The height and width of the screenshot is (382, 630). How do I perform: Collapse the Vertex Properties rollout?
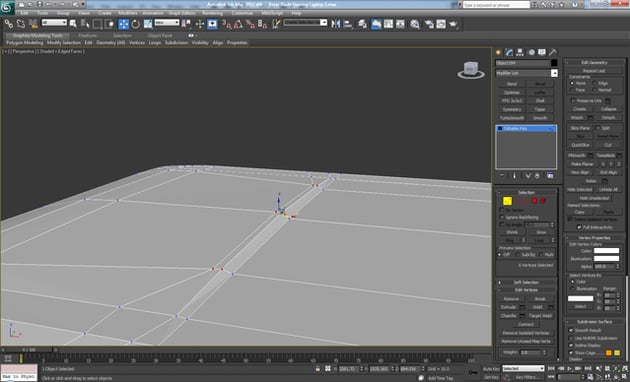[595, 238]
